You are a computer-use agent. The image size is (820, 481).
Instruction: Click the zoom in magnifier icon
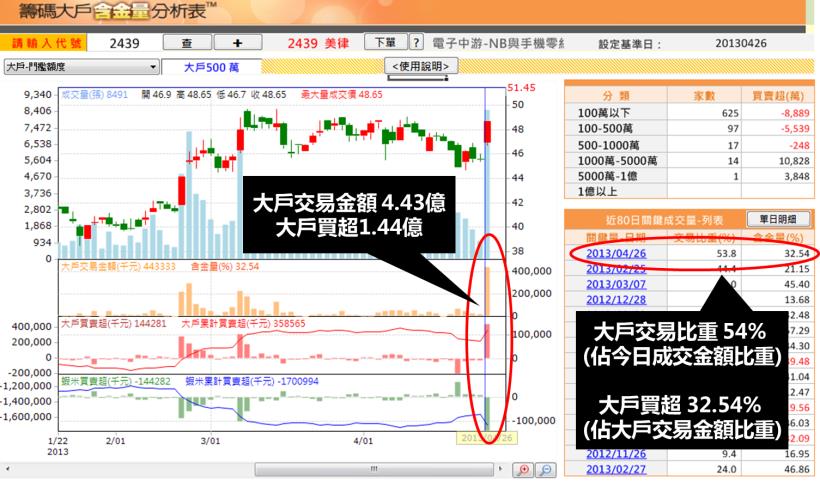(x=522, y=470)
